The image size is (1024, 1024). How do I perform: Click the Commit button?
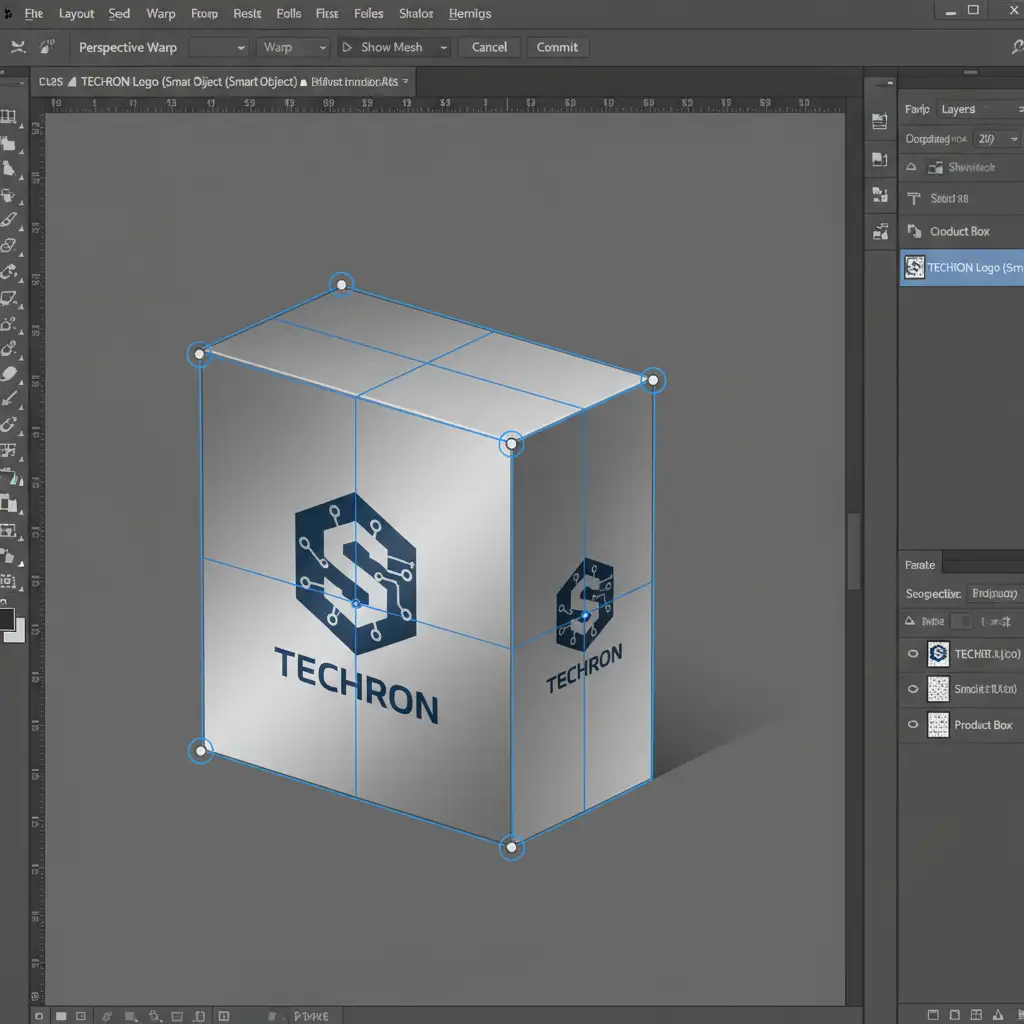pos(557,47)
